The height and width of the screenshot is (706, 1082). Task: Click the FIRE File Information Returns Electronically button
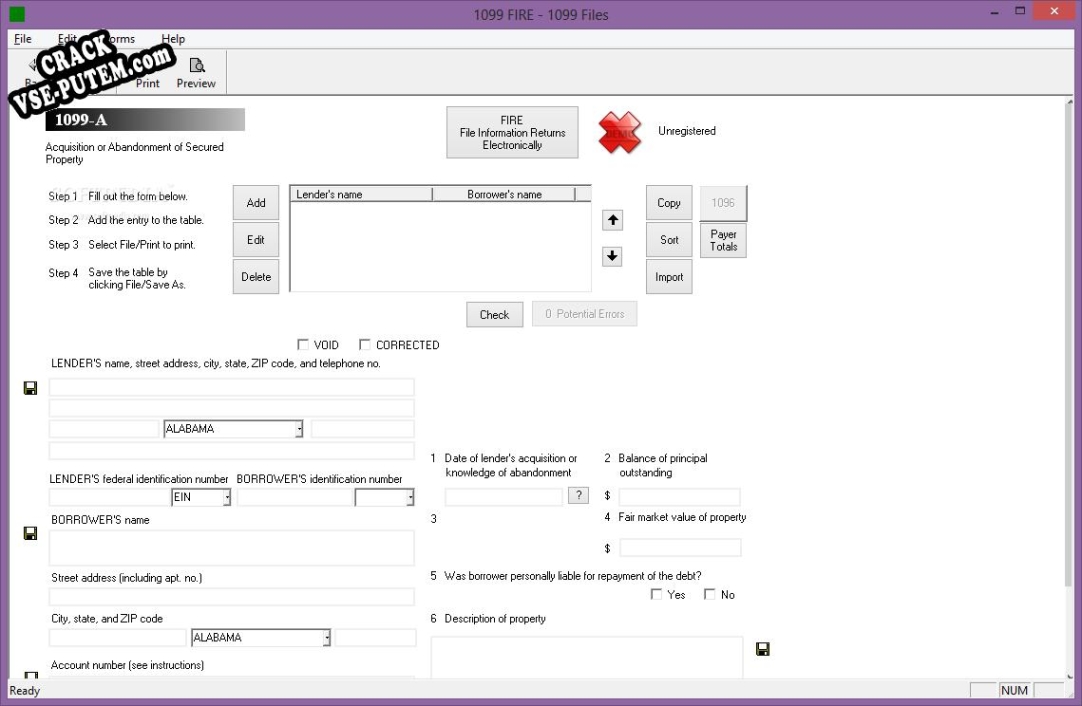click(x=512, y=132)
